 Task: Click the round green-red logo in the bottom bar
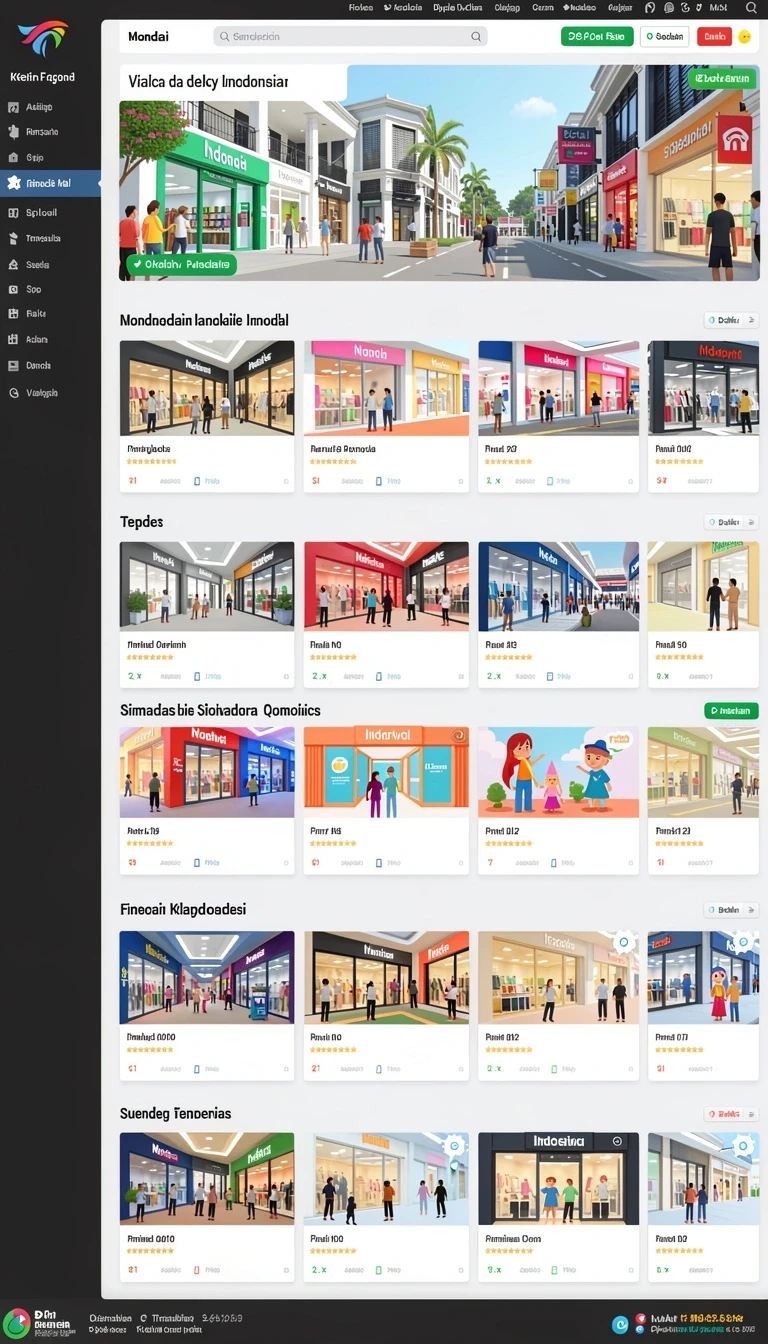(16, 1322)
